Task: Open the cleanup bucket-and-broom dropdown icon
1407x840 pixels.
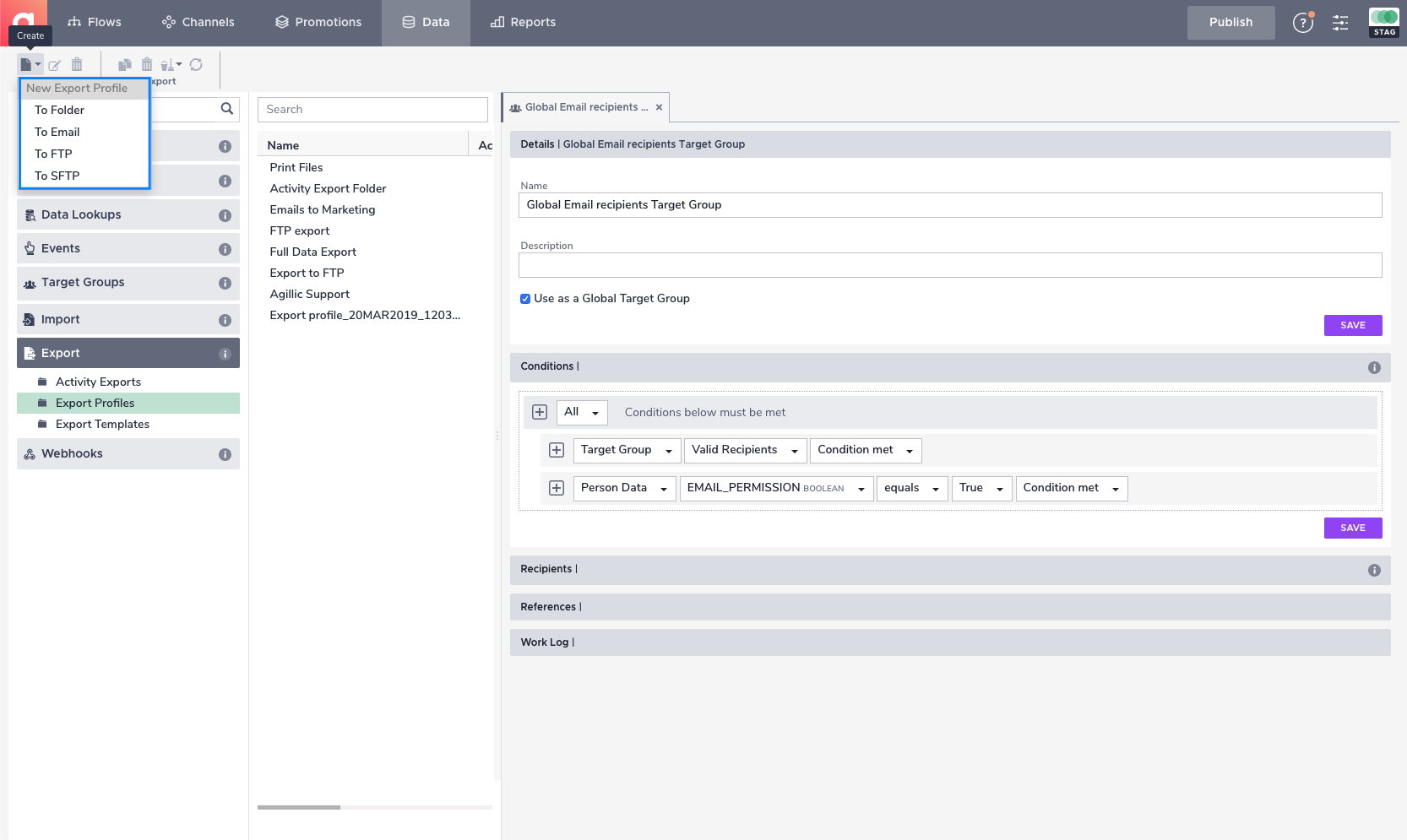Action: tap(171, 64)
